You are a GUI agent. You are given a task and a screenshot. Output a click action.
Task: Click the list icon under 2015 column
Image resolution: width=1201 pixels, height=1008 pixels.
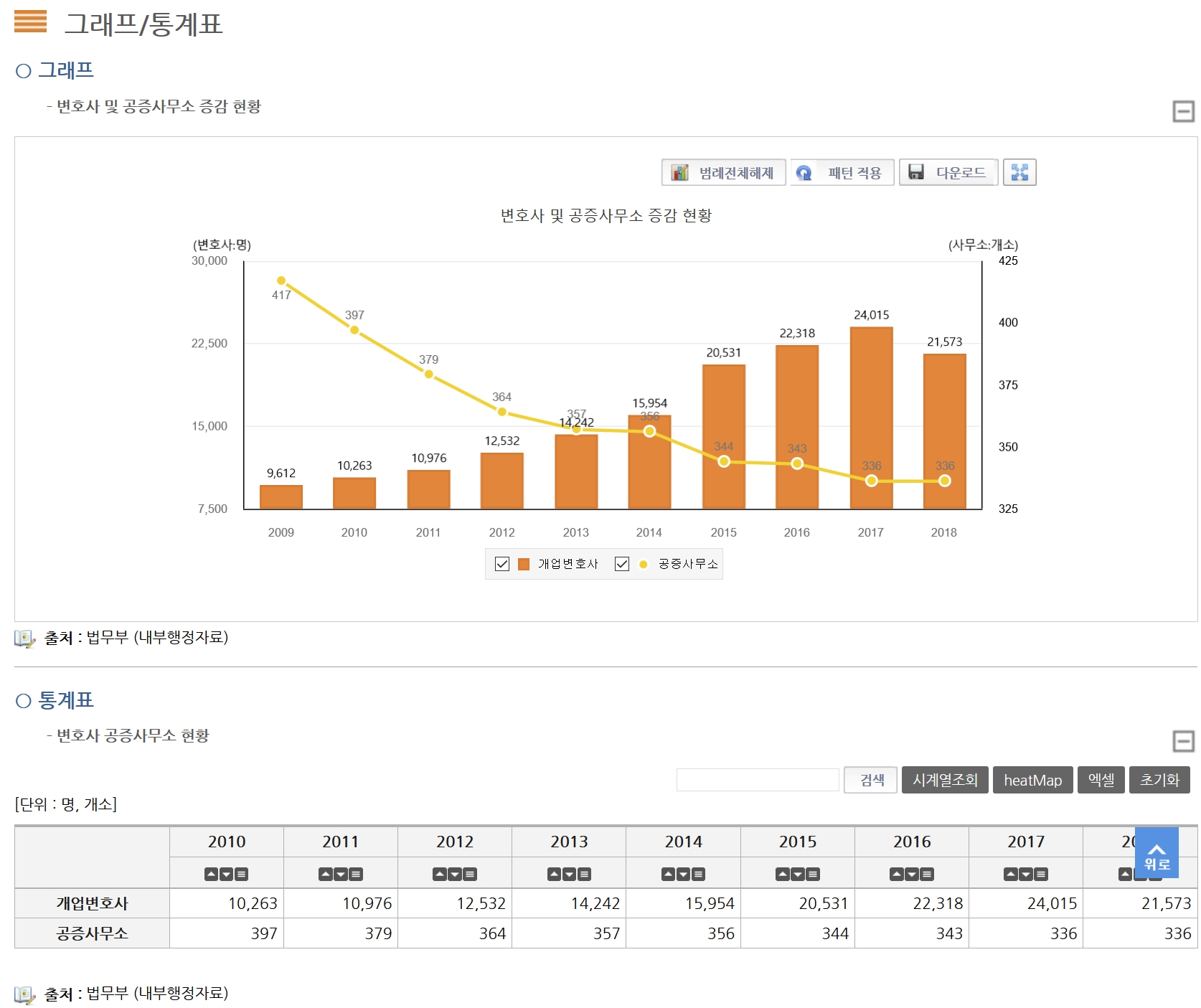pyautogui.click(x=813, y=874)
